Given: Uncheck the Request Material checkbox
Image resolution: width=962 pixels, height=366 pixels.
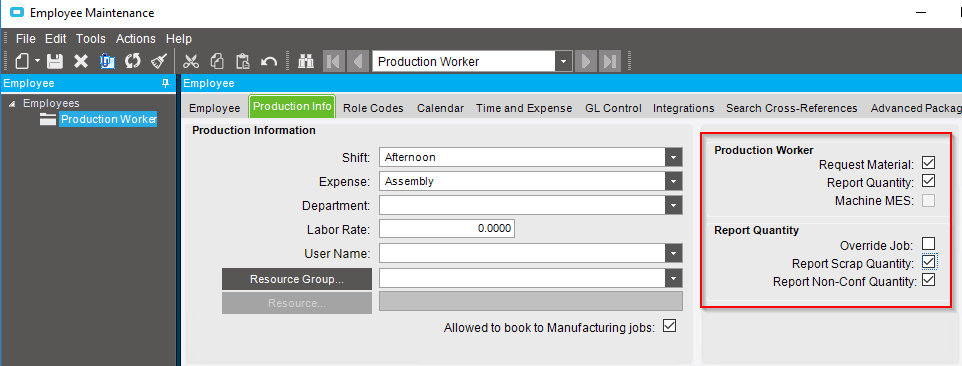Looking at the screenshot, I should pyautogui.click(x=928, y=163).
